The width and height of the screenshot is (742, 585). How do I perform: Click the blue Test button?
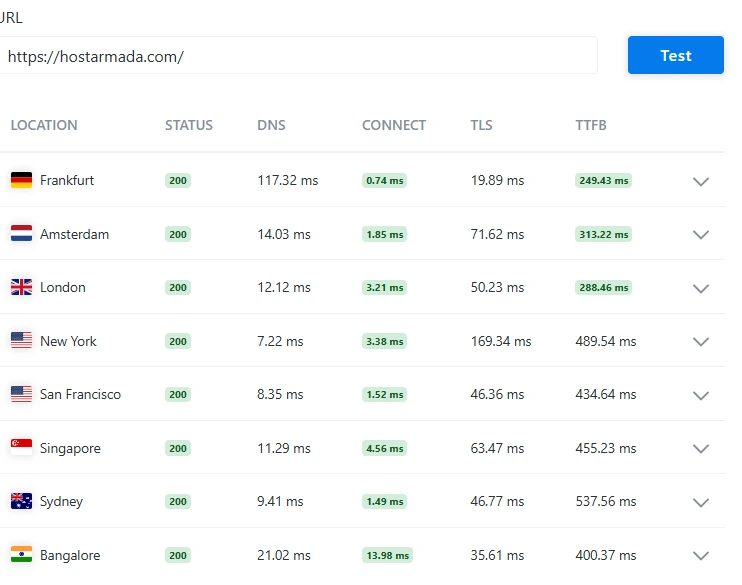[675, 55]
